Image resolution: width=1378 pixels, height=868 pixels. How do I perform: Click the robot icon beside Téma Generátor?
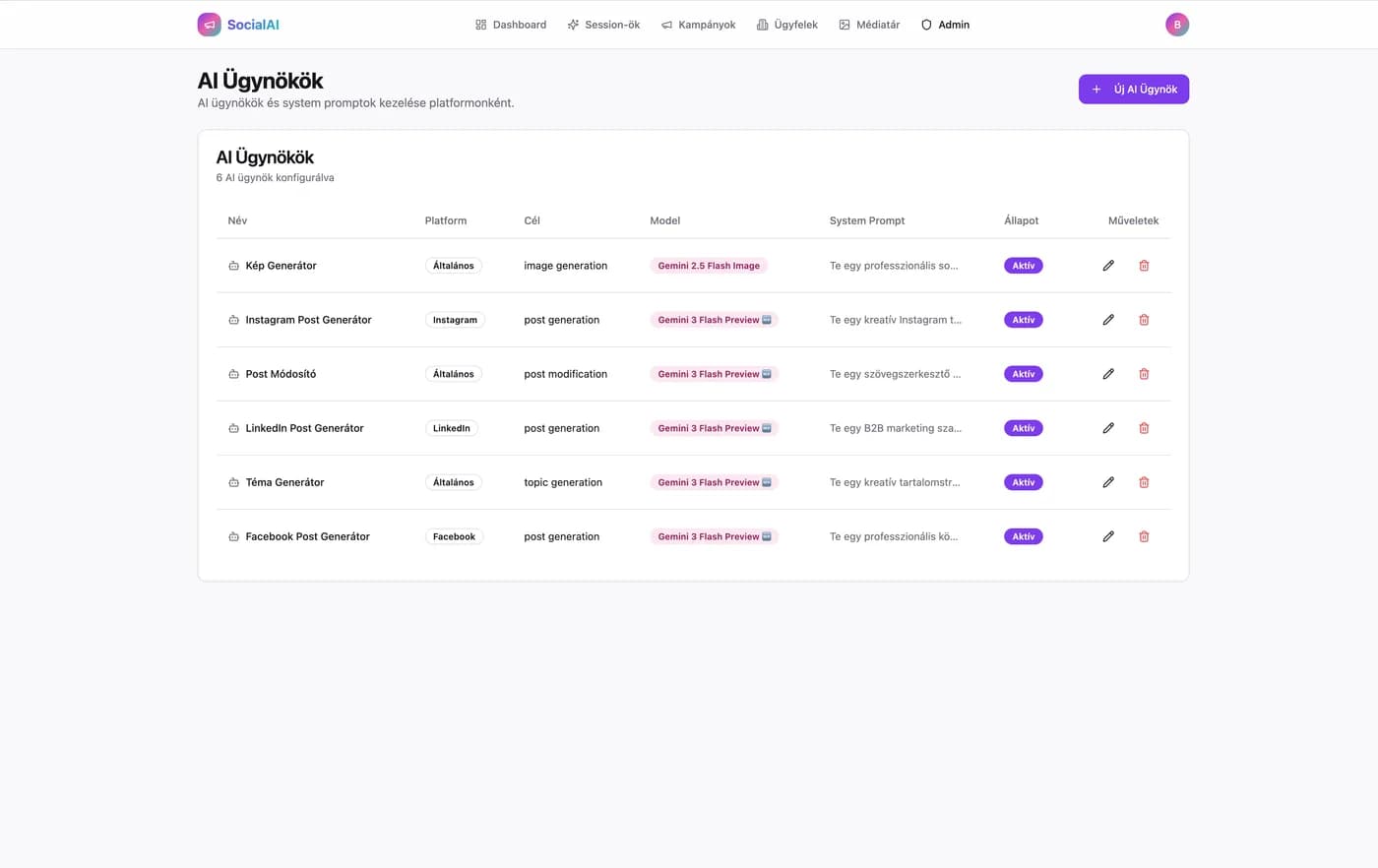233,482
